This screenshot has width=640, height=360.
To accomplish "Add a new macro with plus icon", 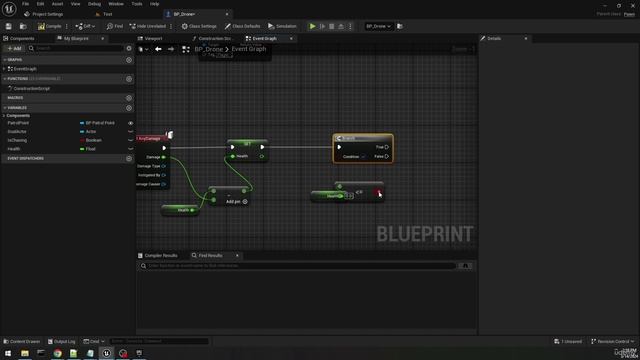I will [129, 98].
